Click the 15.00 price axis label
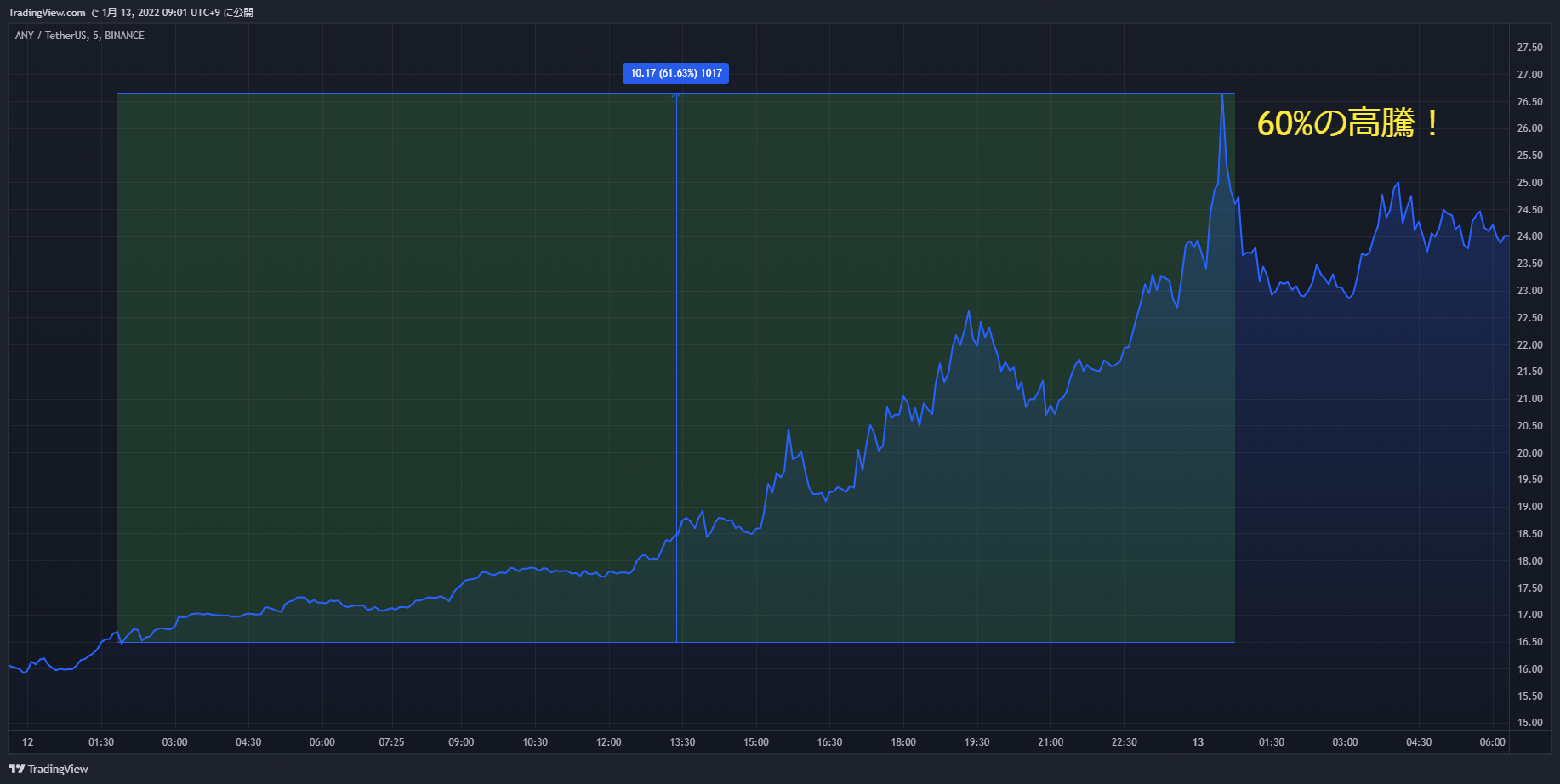Screen dimensions: 1560x784 pos(1529,723)
